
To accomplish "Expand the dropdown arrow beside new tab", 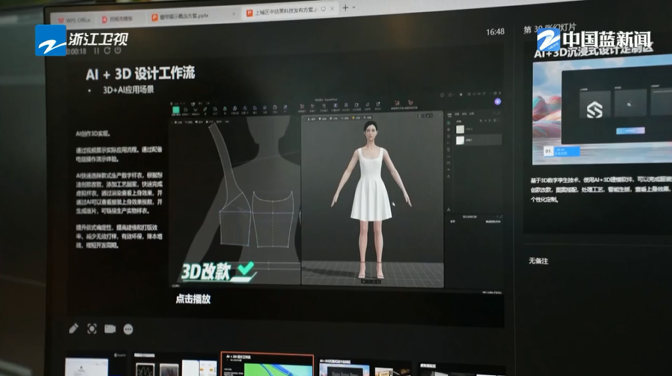I will 354,8.
